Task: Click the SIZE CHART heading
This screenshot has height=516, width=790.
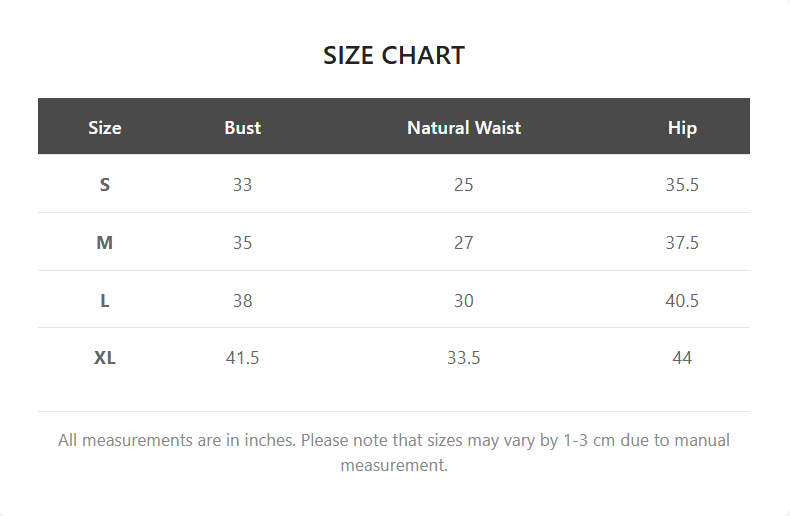Action: [x=394, y=55]
